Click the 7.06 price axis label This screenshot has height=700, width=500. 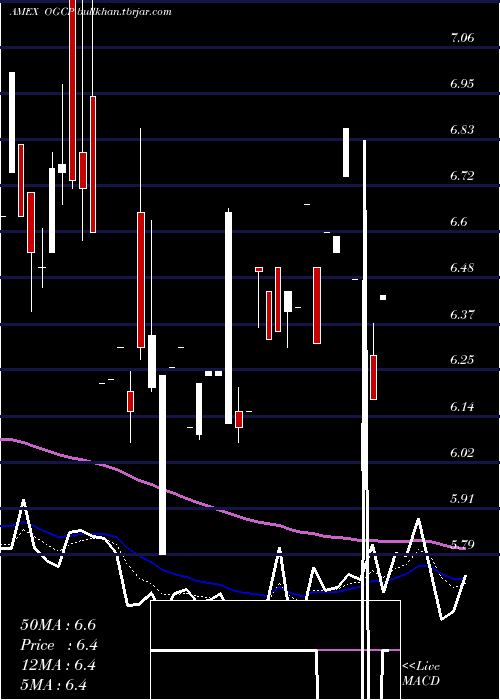point(462,38)
